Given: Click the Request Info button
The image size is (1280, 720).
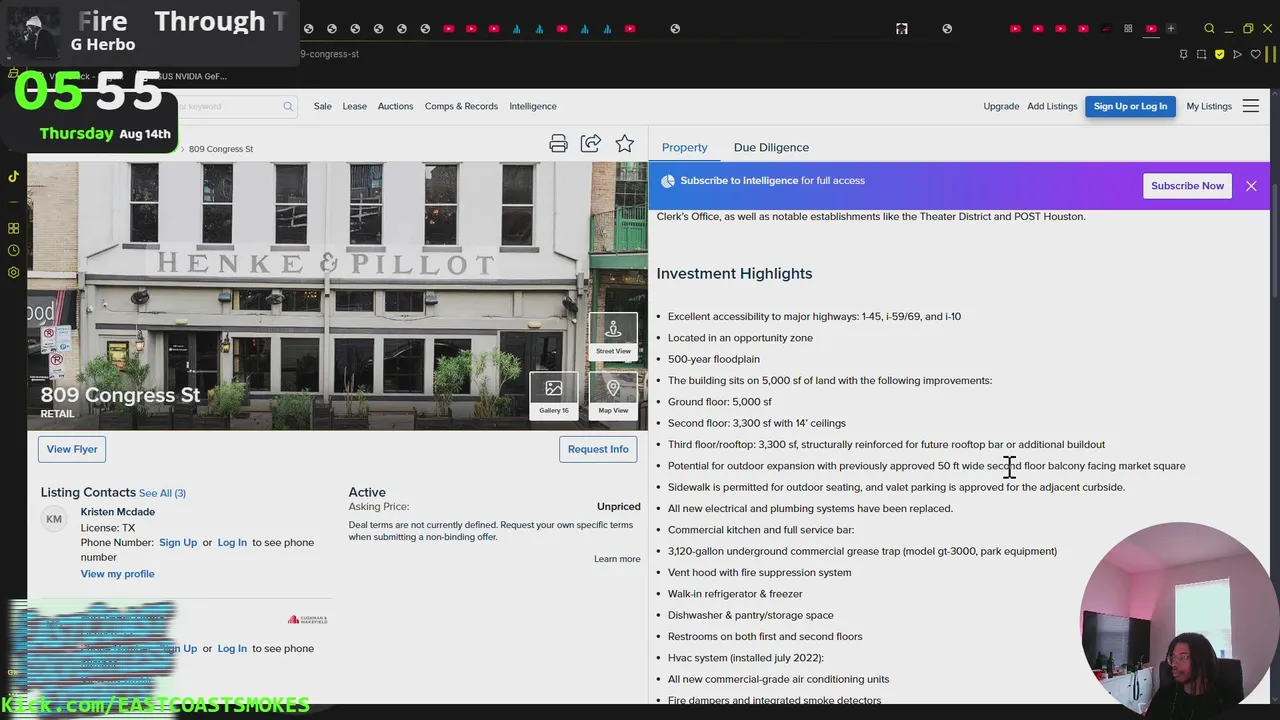Looking at the screenshot, I should coord(598,449).
